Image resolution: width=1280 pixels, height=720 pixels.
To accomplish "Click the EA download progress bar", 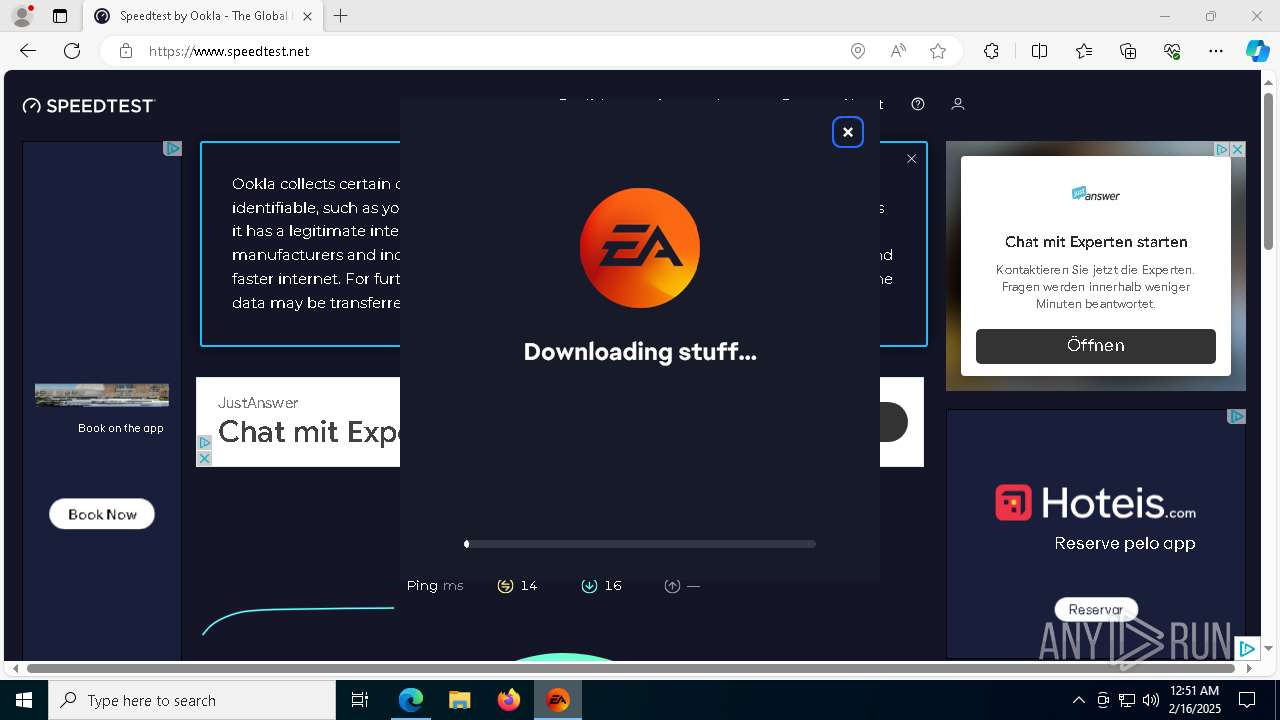I will point(640,544).
